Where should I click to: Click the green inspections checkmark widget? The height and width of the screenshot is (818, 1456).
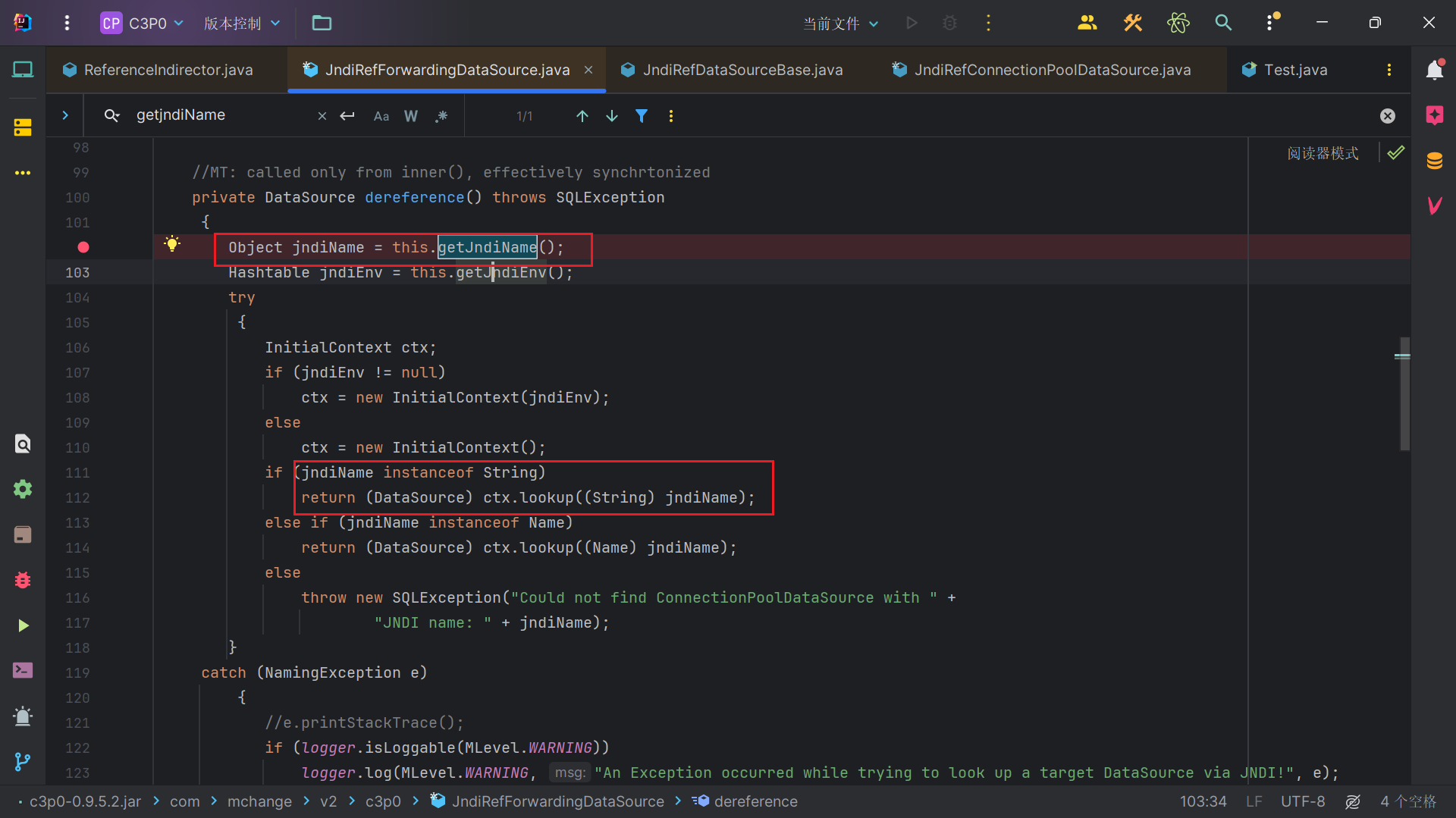1396,153
